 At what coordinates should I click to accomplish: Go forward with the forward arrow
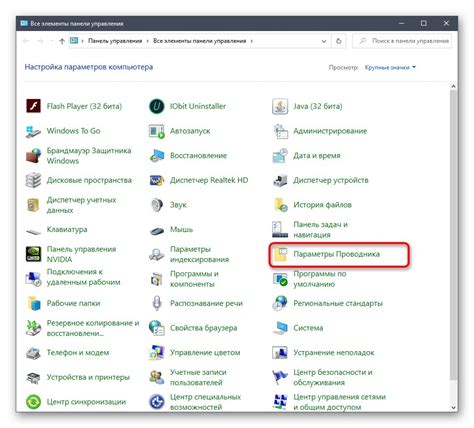[40, 41]
